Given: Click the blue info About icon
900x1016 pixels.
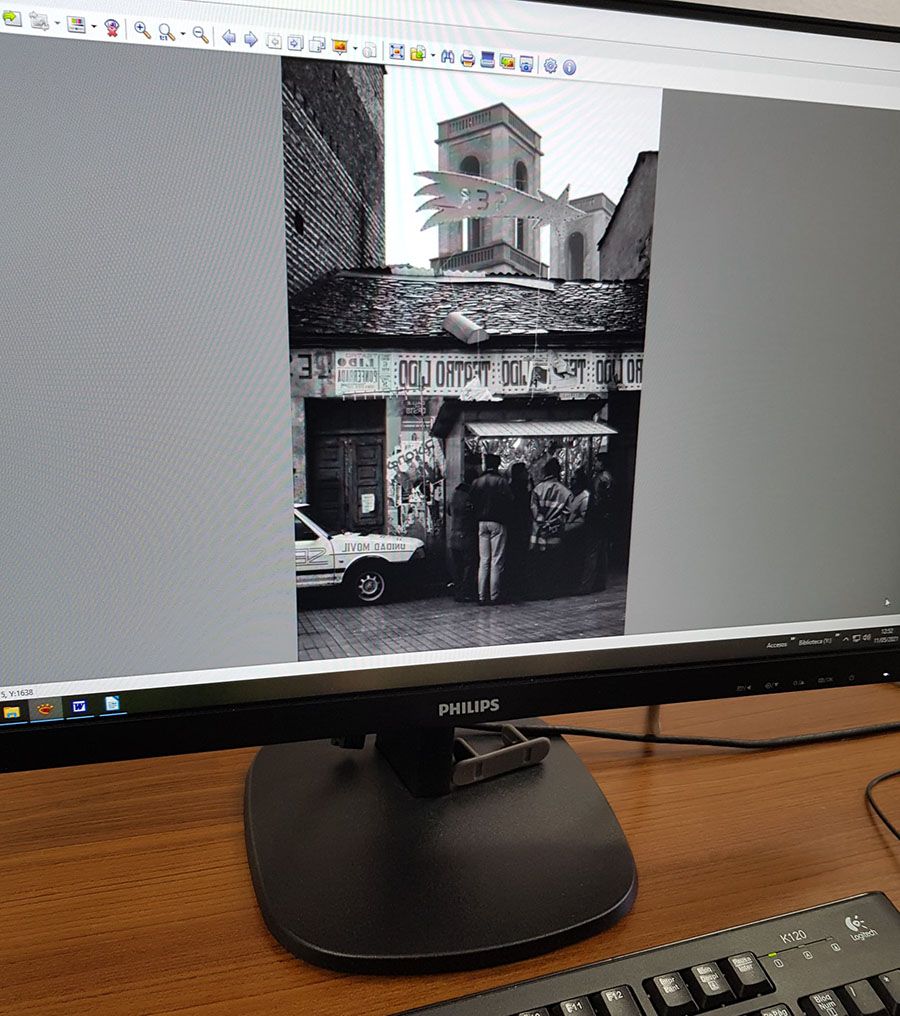Looking at the screenshot, I should point(570,67).
